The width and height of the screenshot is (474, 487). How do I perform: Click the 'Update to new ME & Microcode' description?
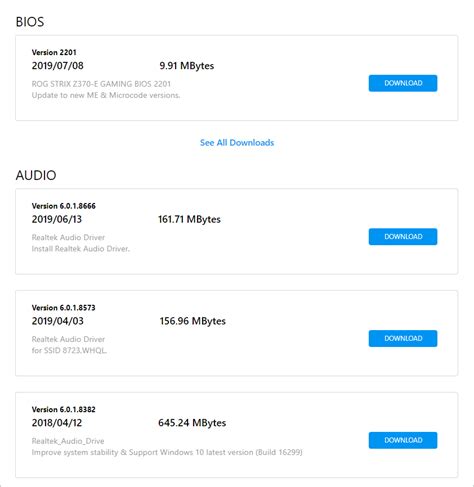(106, 95)
